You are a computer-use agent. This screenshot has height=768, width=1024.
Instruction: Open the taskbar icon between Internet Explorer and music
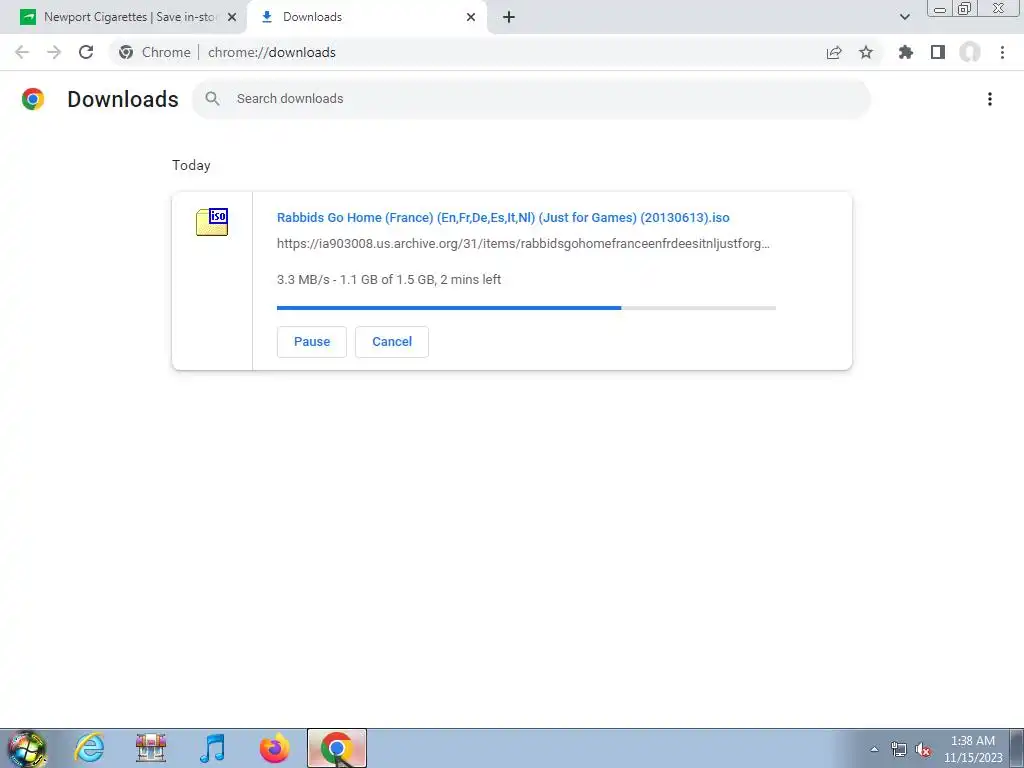point(151,748)
